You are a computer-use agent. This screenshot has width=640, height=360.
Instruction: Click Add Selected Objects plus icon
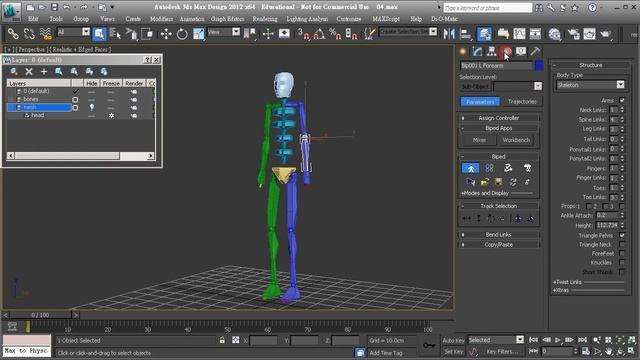pos(44,72)
